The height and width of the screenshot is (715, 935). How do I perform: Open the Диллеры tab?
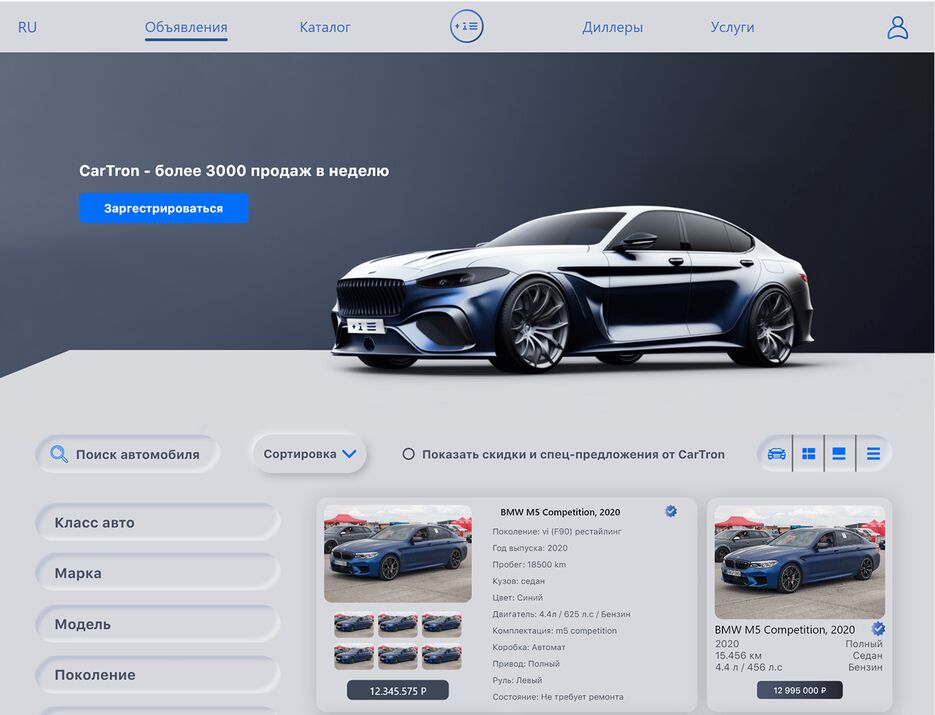612,27
